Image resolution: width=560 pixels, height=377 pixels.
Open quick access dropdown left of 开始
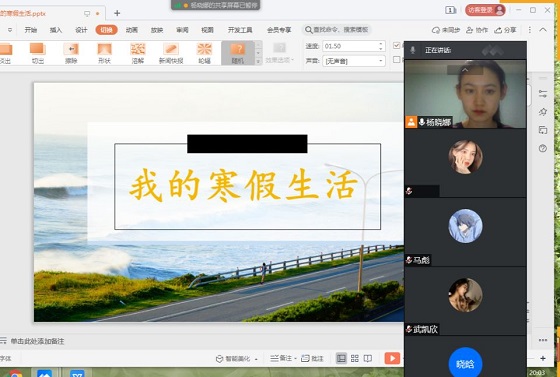[10, 30]
